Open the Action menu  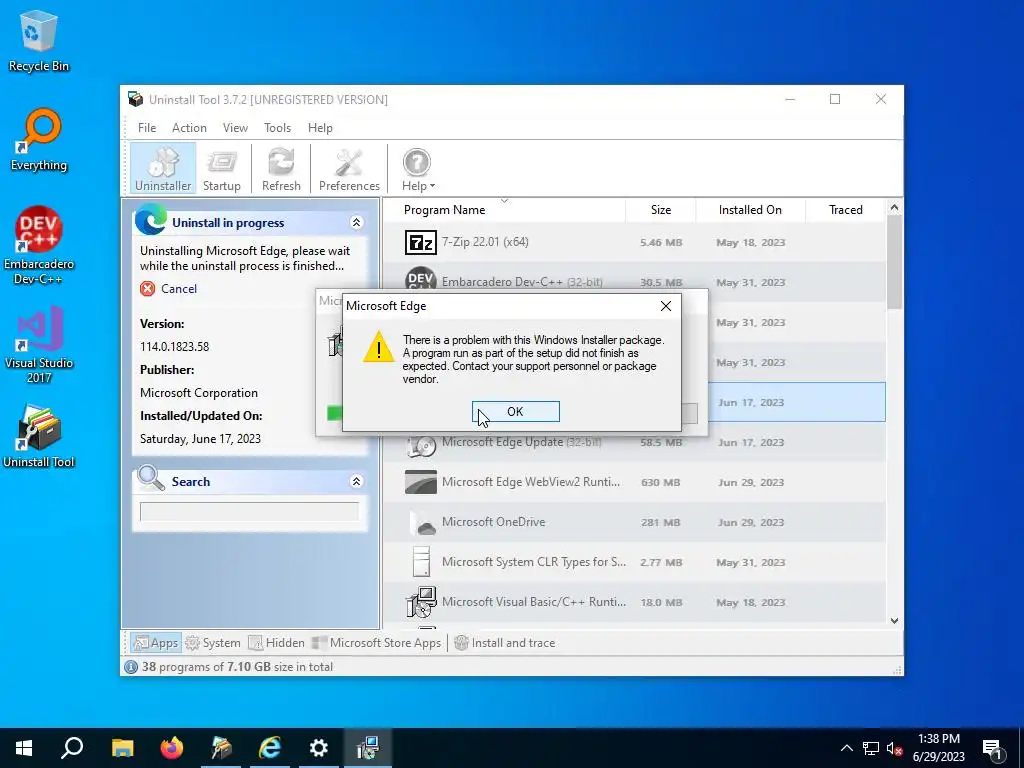point(189,128)
